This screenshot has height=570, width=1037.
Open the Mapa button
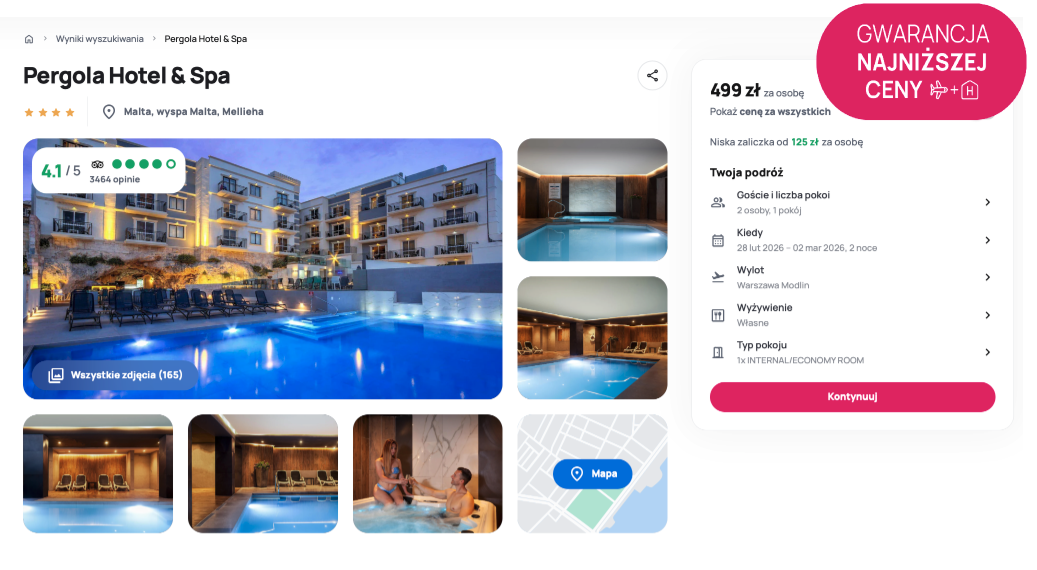click(593, 474)
